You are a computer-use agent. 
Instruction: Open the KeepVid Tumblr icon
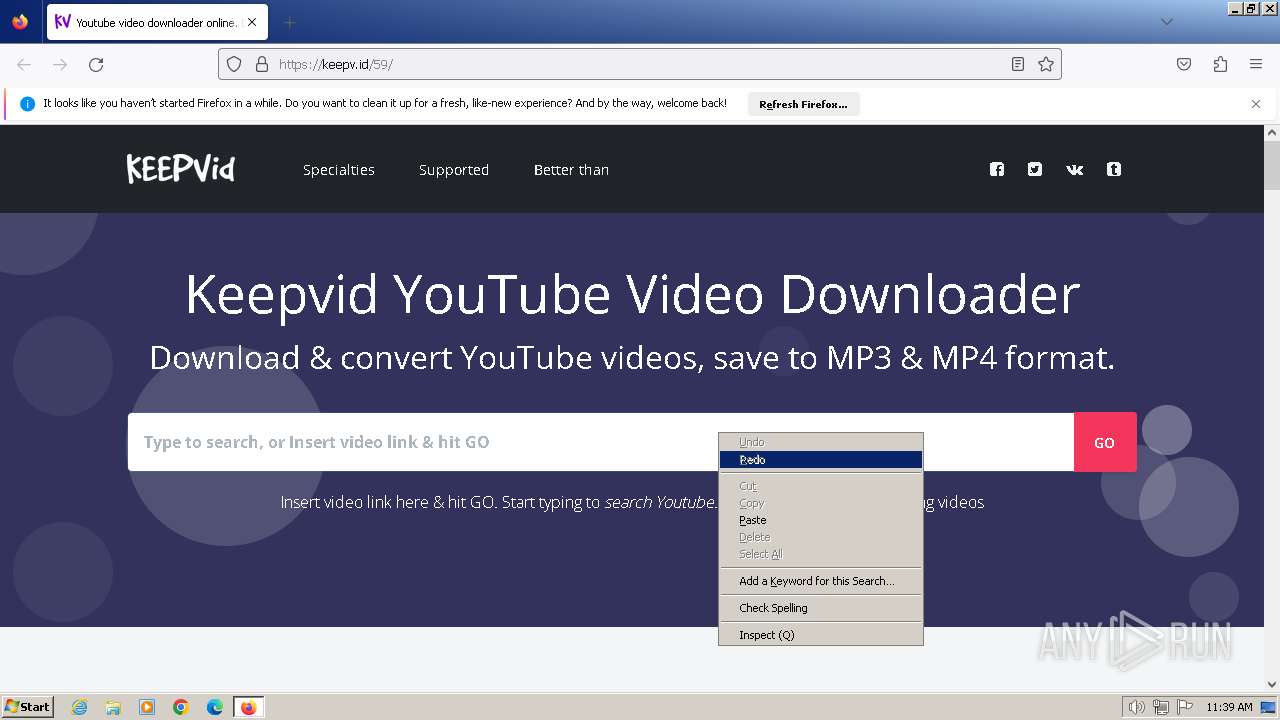(x=1114, y=169)
